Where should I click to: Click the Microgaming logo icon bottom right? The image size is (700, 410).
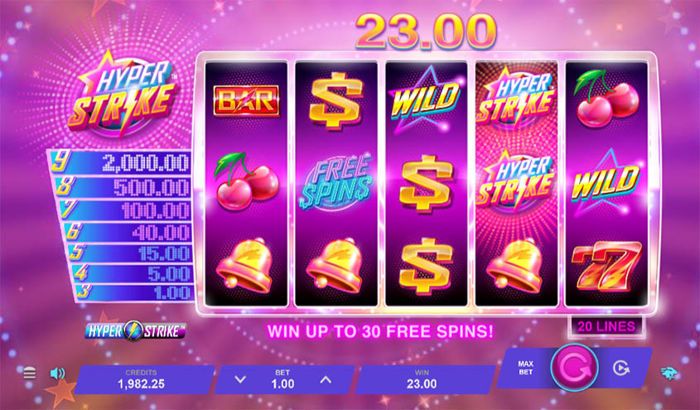coord(670,374)
